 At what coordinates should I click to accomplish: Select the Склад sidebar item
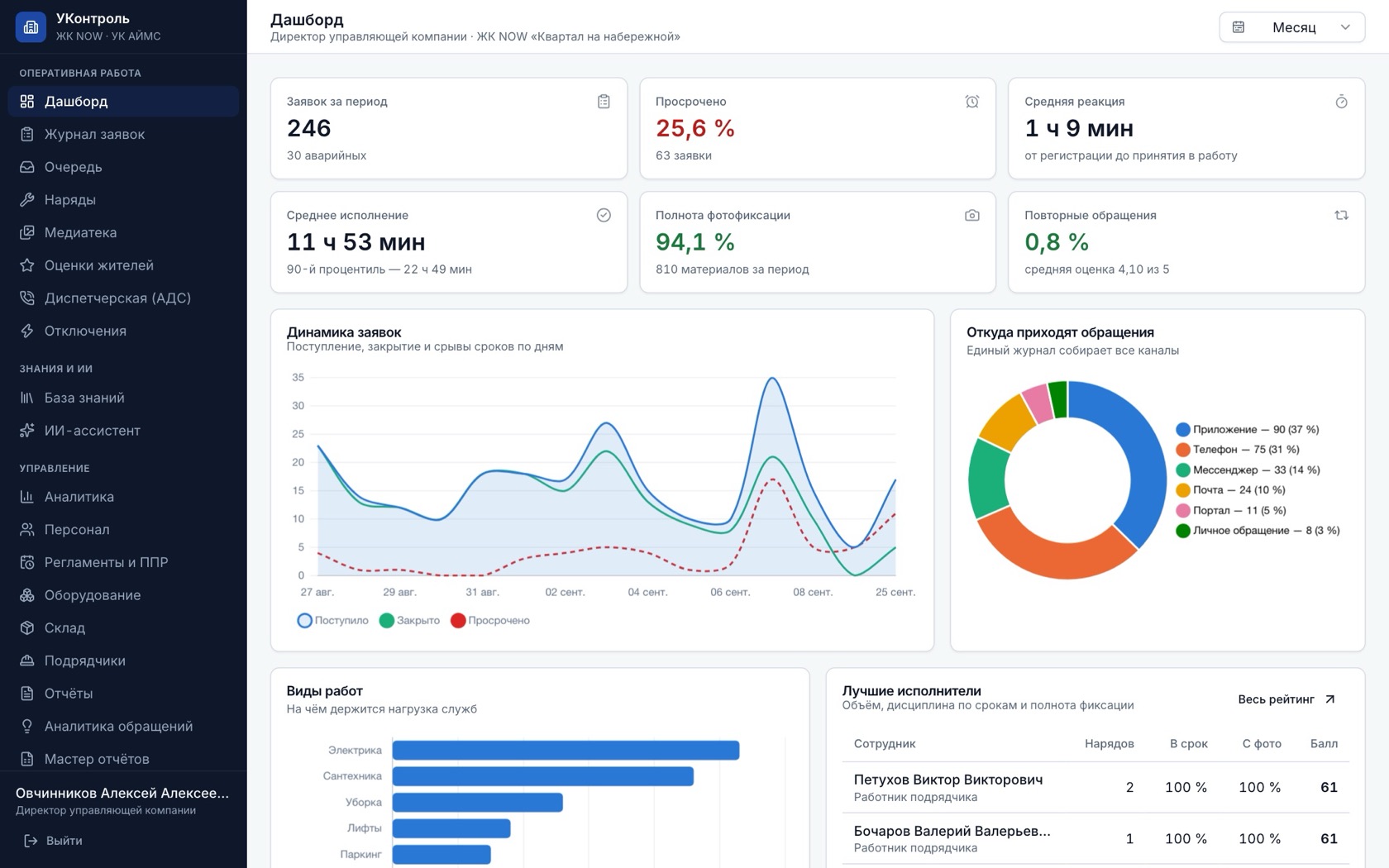pyautogui.click(x=123, y=627)
